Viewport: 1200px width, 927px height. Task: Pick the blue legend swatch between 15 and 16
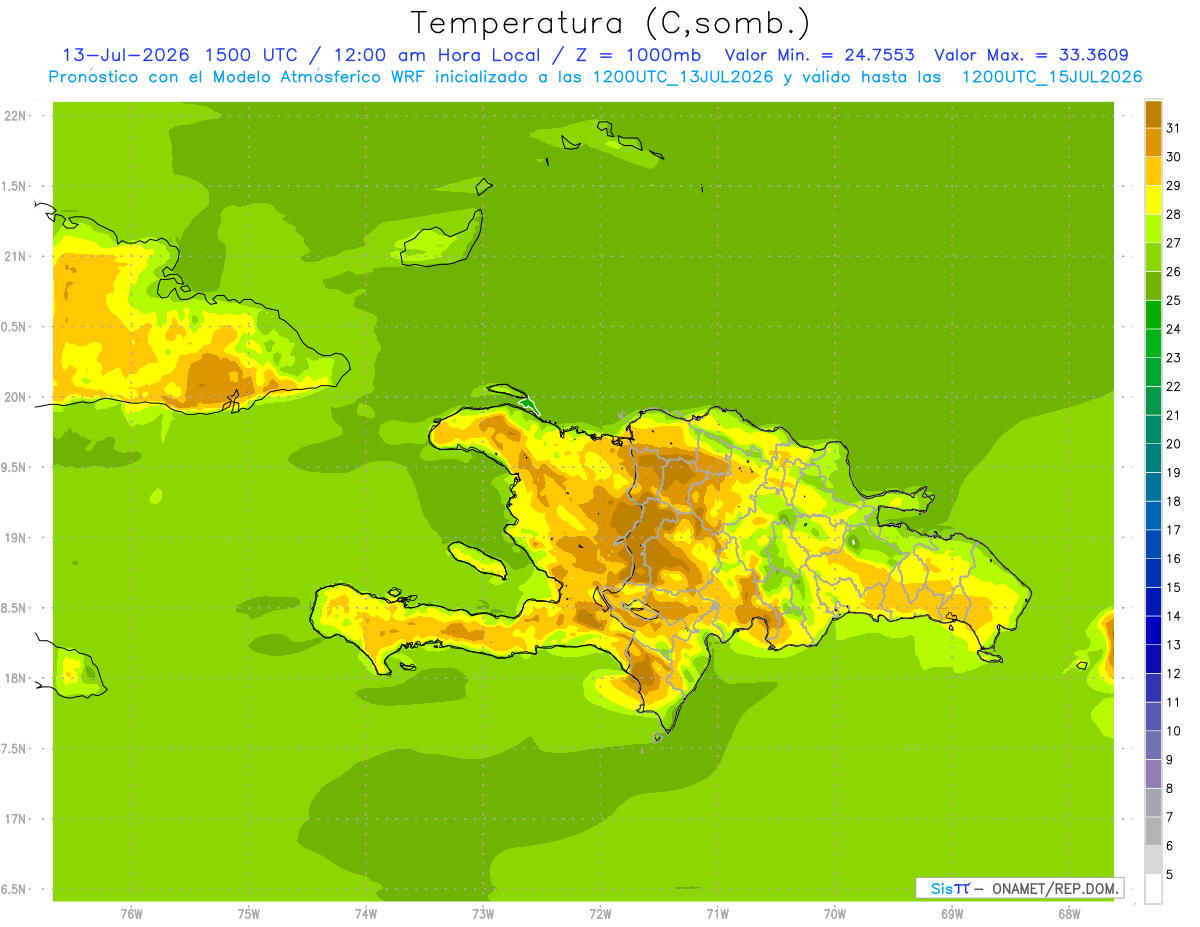pos(1153,574)
